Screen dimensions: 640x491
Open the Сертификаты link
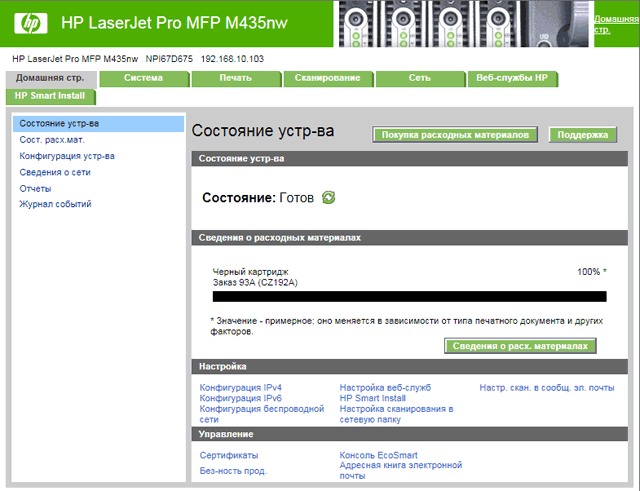(x=229, y=455)
